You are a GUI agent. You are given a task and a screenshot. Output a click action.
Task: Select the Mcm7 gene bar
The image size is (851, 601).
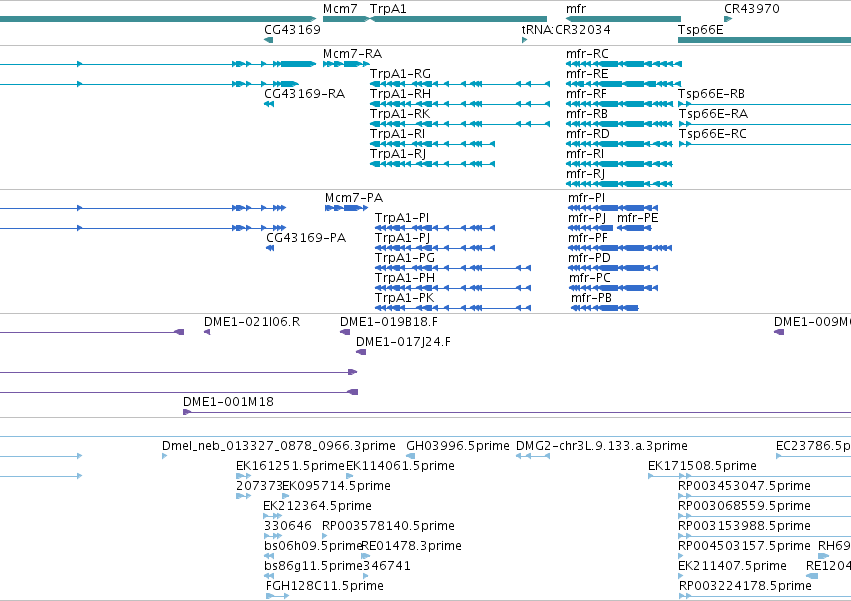346,19
